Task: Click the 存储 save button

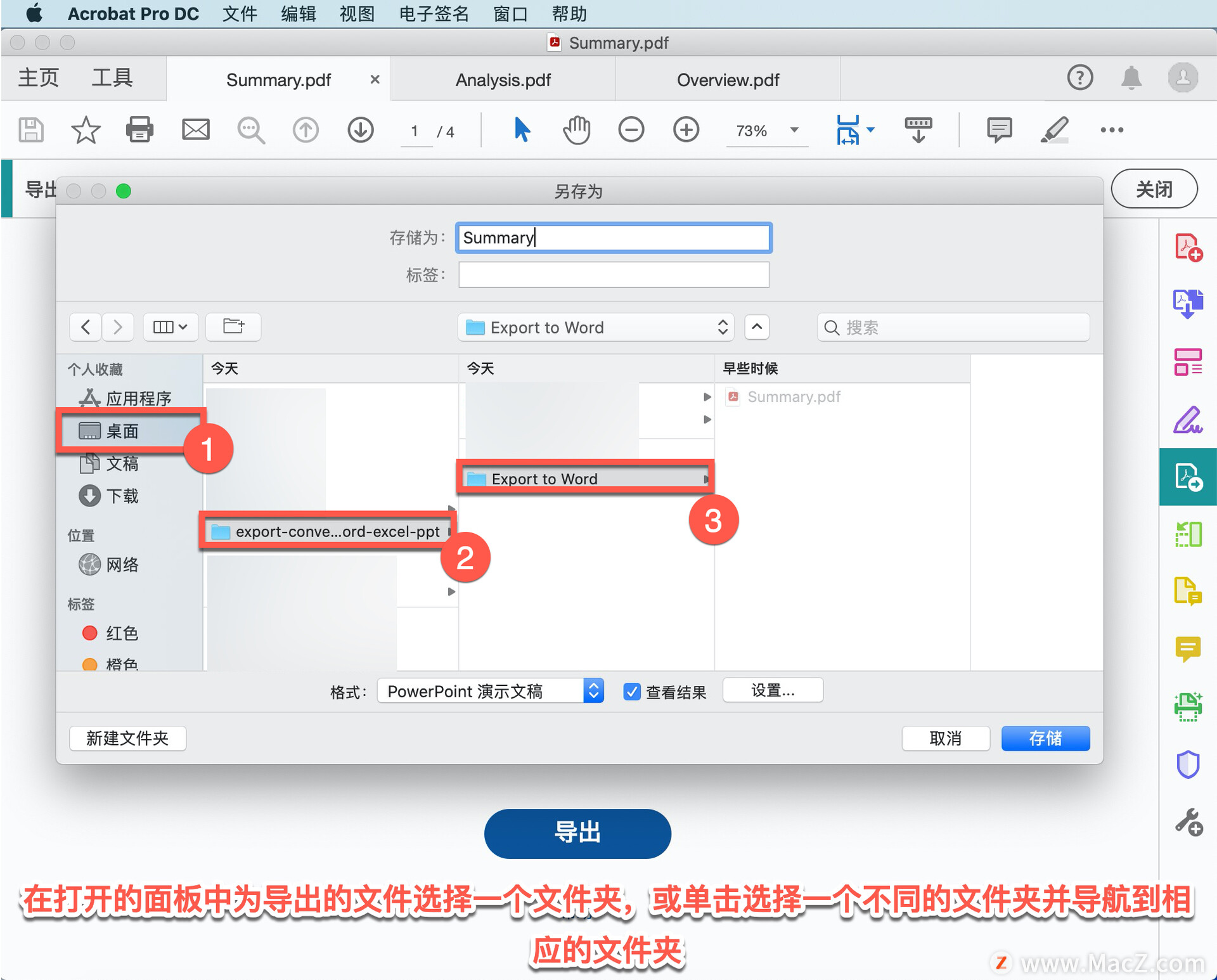Action: 1045,738
